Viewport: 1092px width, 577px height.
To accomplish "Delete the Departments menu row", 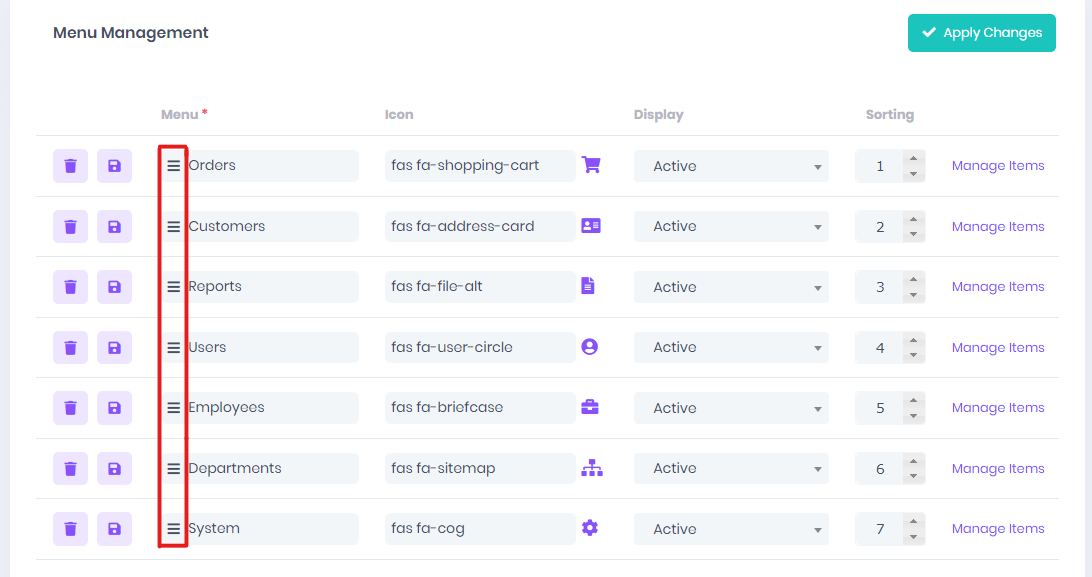I will 70,468.
